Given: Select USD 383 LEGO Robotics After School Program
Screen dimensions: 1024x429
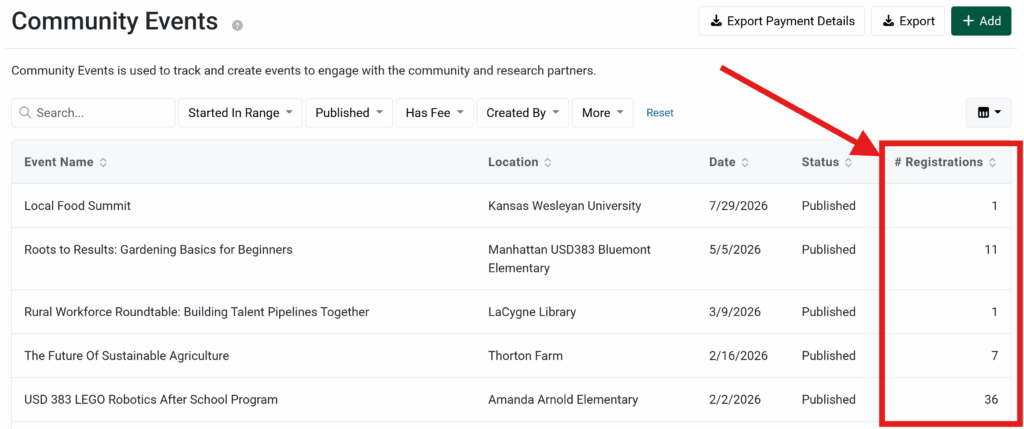Looking at the screenshot, I should pos(151,400).
